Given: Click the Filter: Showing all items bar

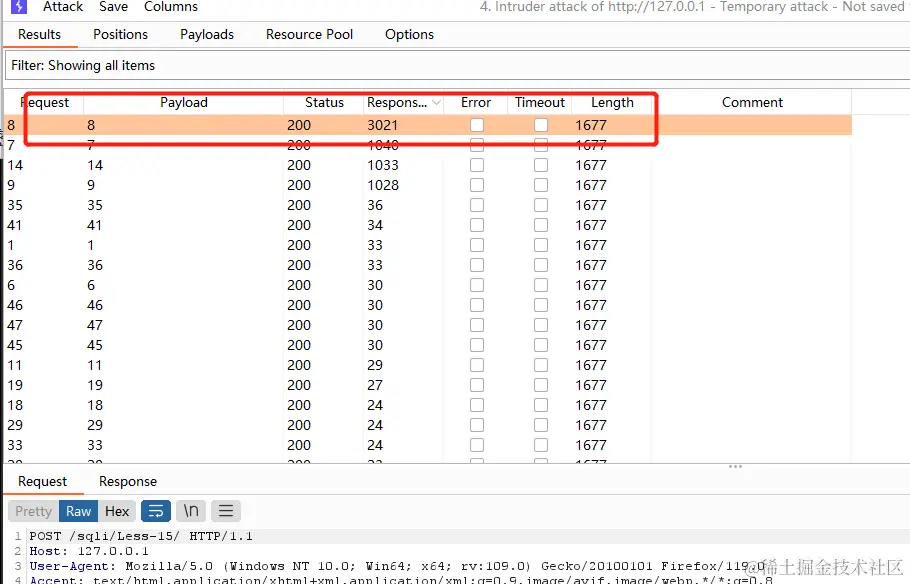Looking at the screenshot, I should point(457,65).
